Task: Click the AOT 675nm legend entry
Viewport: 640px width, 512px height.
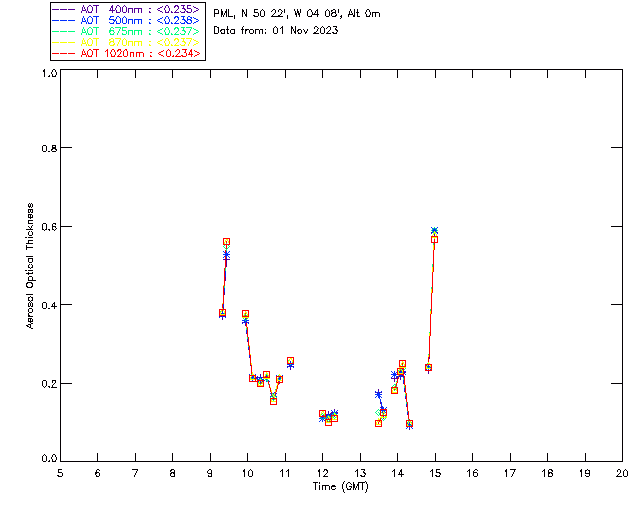Action: pos(127,31)
